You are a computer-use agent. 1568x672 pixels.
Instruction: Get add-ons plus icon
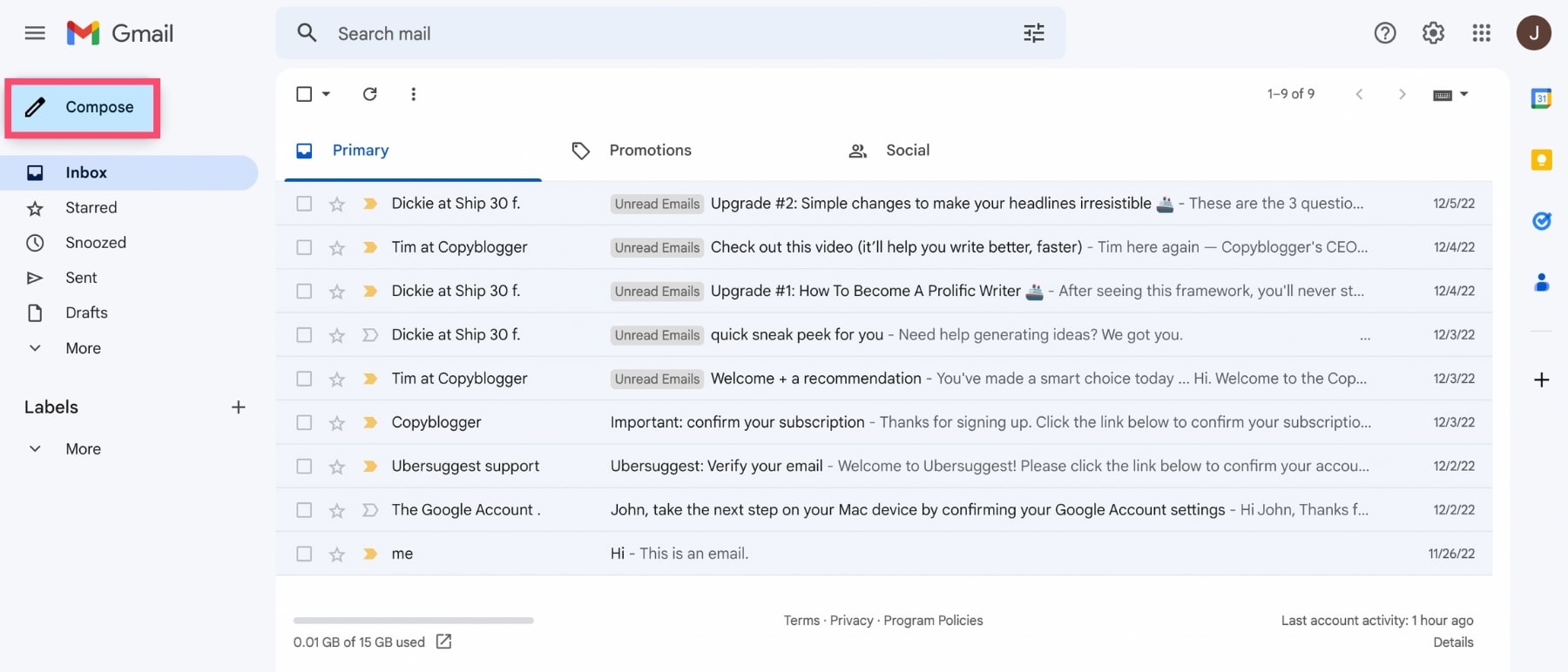click(1541, 380)
